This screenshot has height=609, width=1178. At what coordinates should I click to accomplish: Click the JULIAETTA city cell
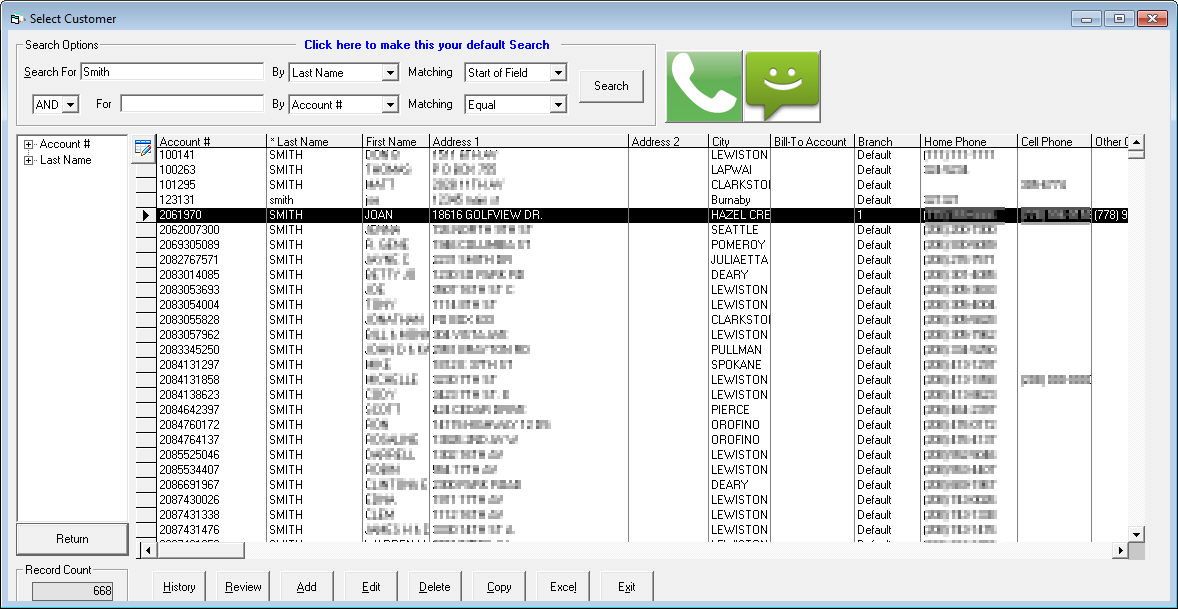pos(739,260)
